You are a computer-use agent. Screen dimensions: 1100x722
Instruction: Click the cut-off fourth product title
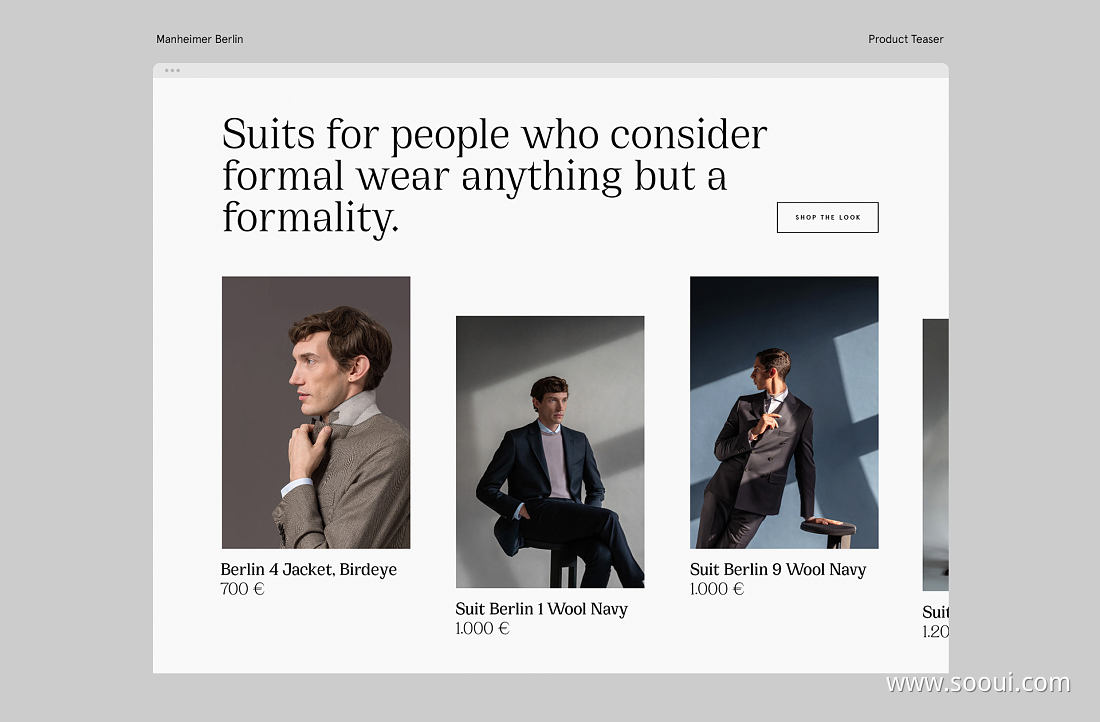click(x=935, y=612)
